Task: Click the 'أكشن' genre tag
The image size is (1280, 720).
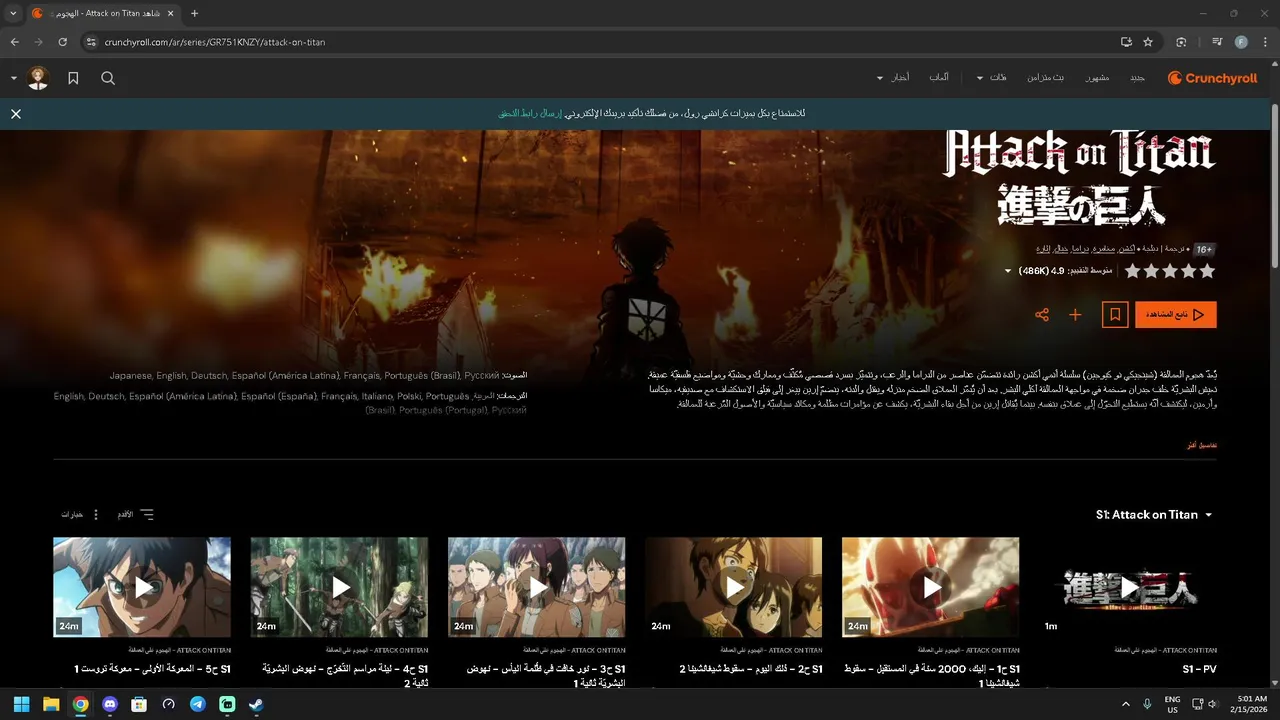Action: (x=1126, y=248)
